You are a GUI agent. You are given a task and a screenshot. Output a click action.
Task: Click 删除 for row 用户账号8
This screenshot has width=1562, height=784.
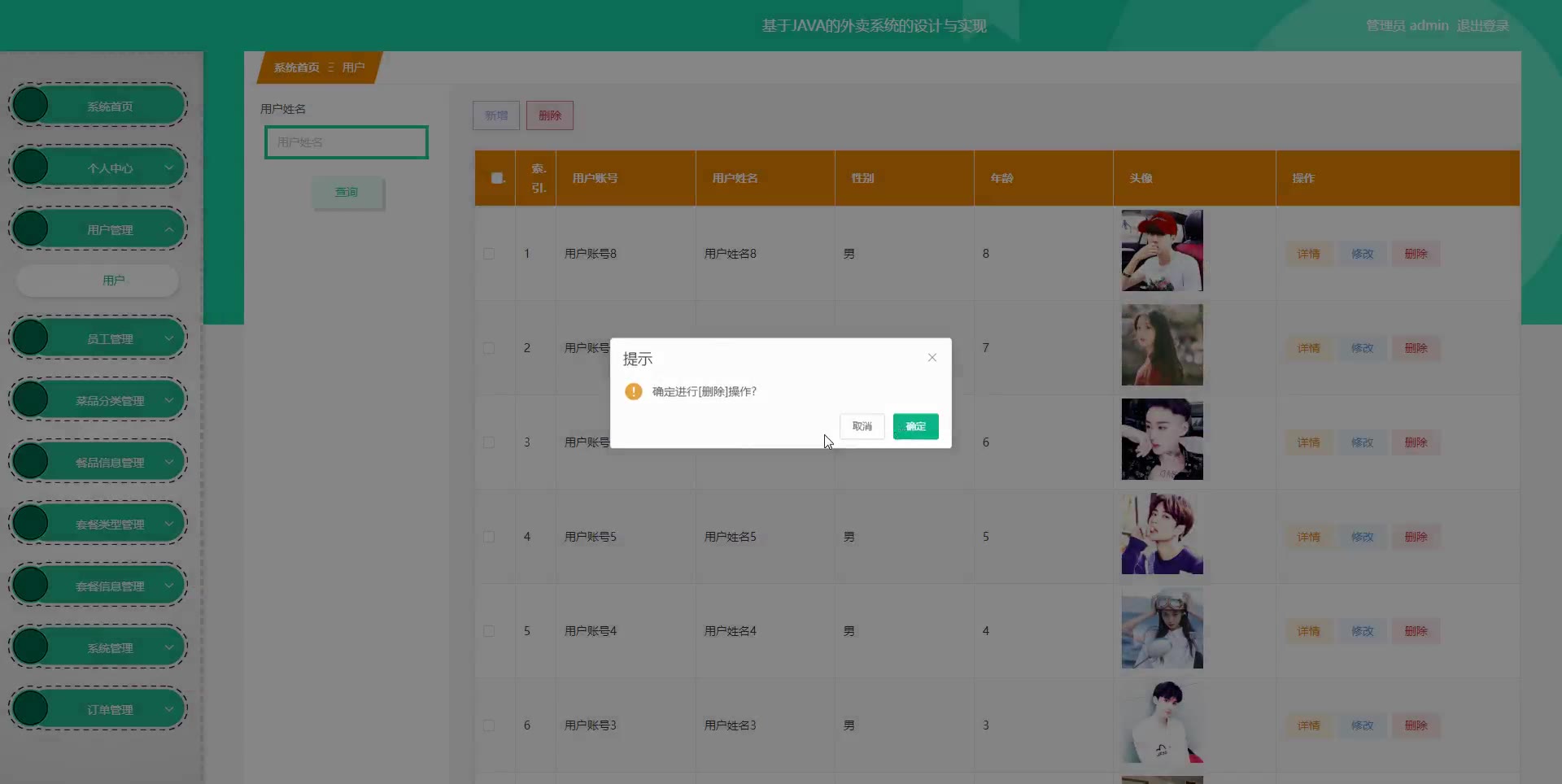pos(1416,254)
